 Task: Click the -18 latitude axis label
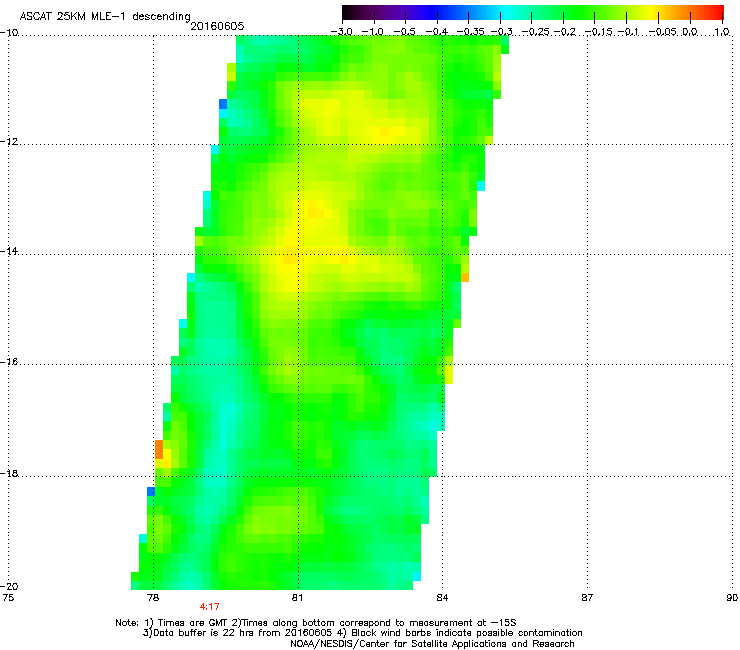9,473
